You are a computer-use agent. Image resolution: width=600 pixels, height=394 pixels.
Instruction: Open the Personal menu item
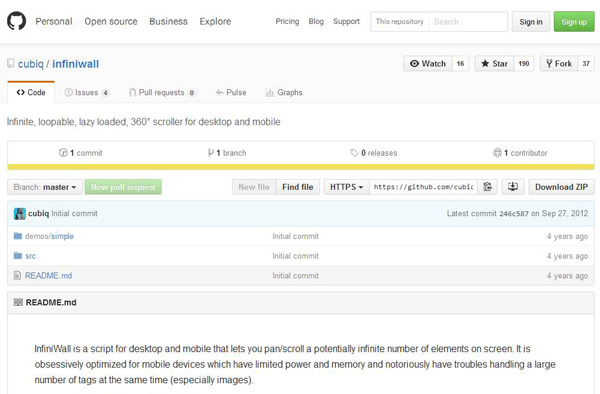(54, 21)
